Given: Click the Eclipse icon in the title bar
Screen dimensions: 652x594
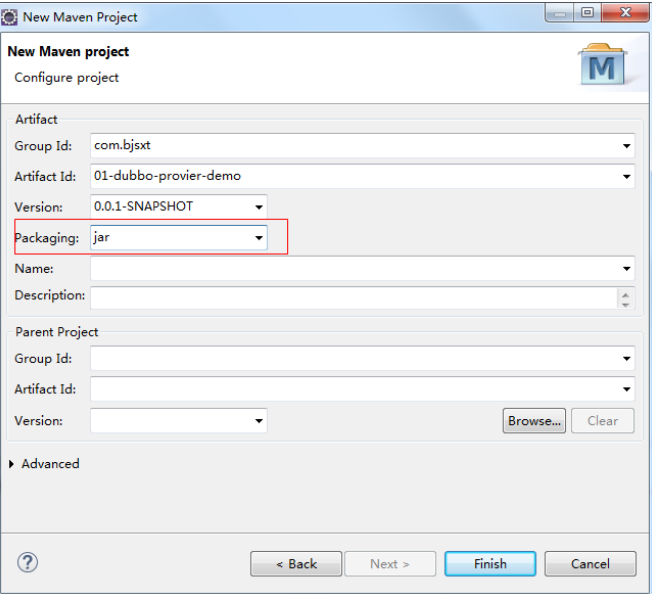Looking at the screenshot, I should 9,17.
